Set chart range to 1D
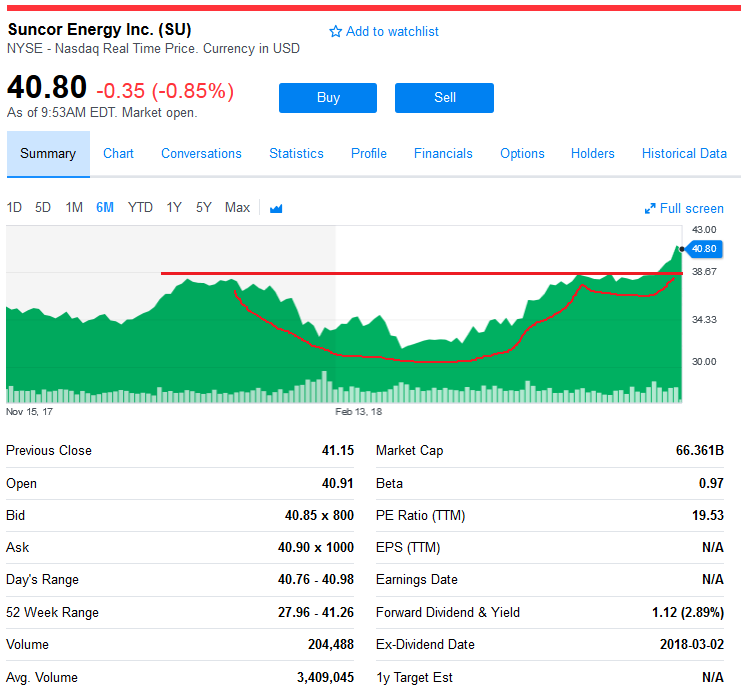This screenshot has height=690, width=741. pos(14,207)
